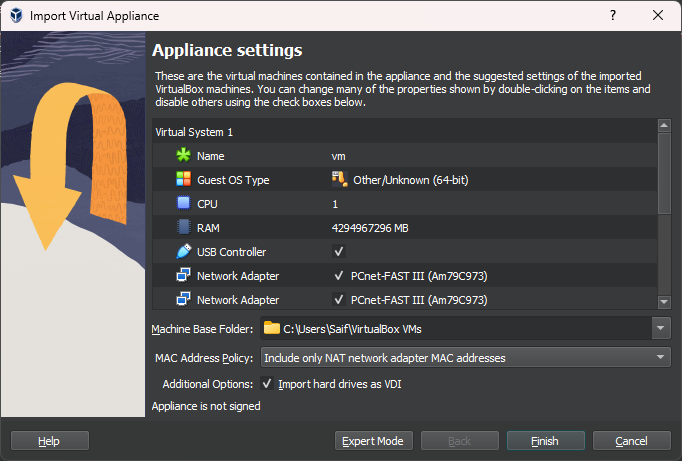Open the Machine Base Folder dropdown arrow

661,328
